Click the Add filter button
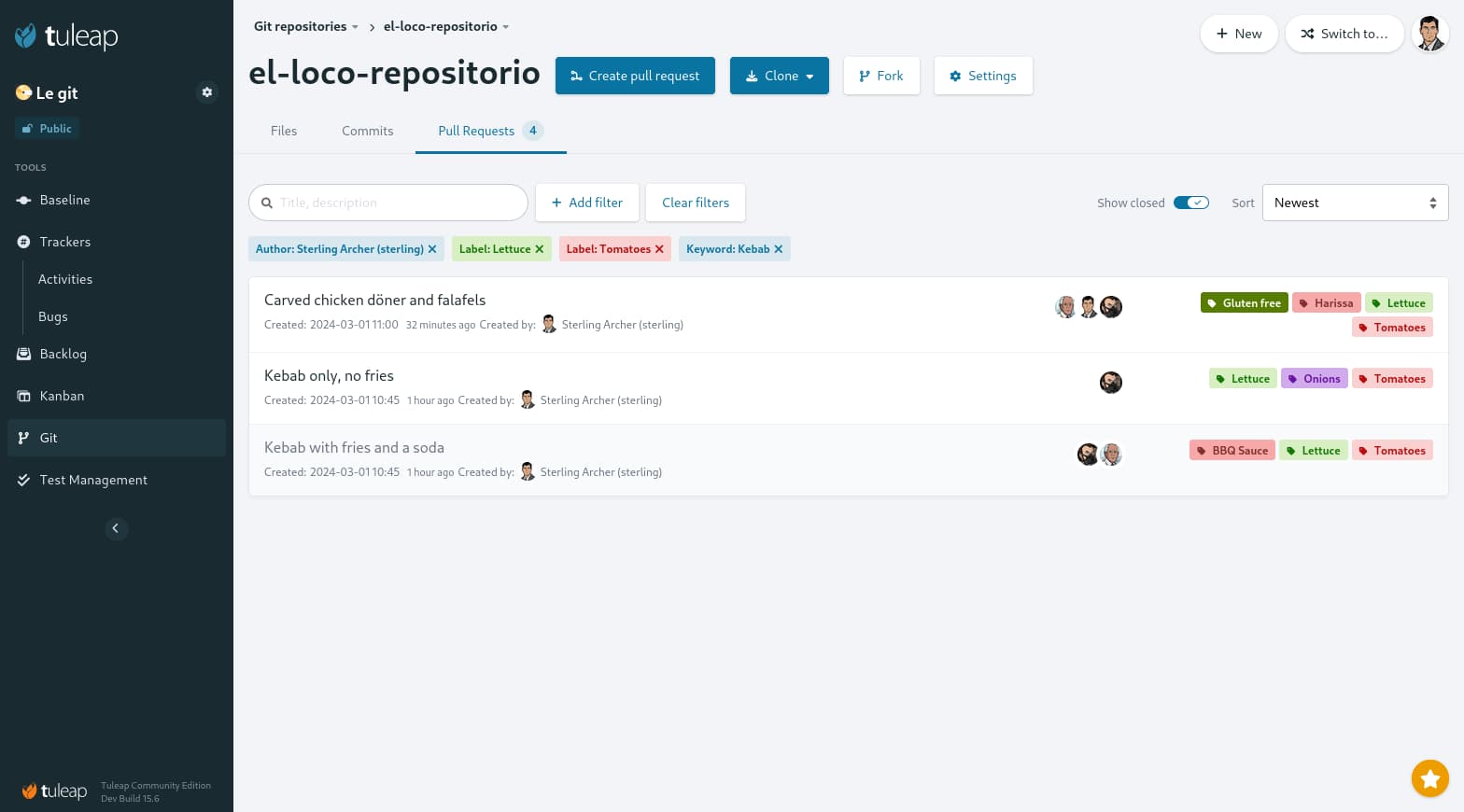 (x=587, y=203)
